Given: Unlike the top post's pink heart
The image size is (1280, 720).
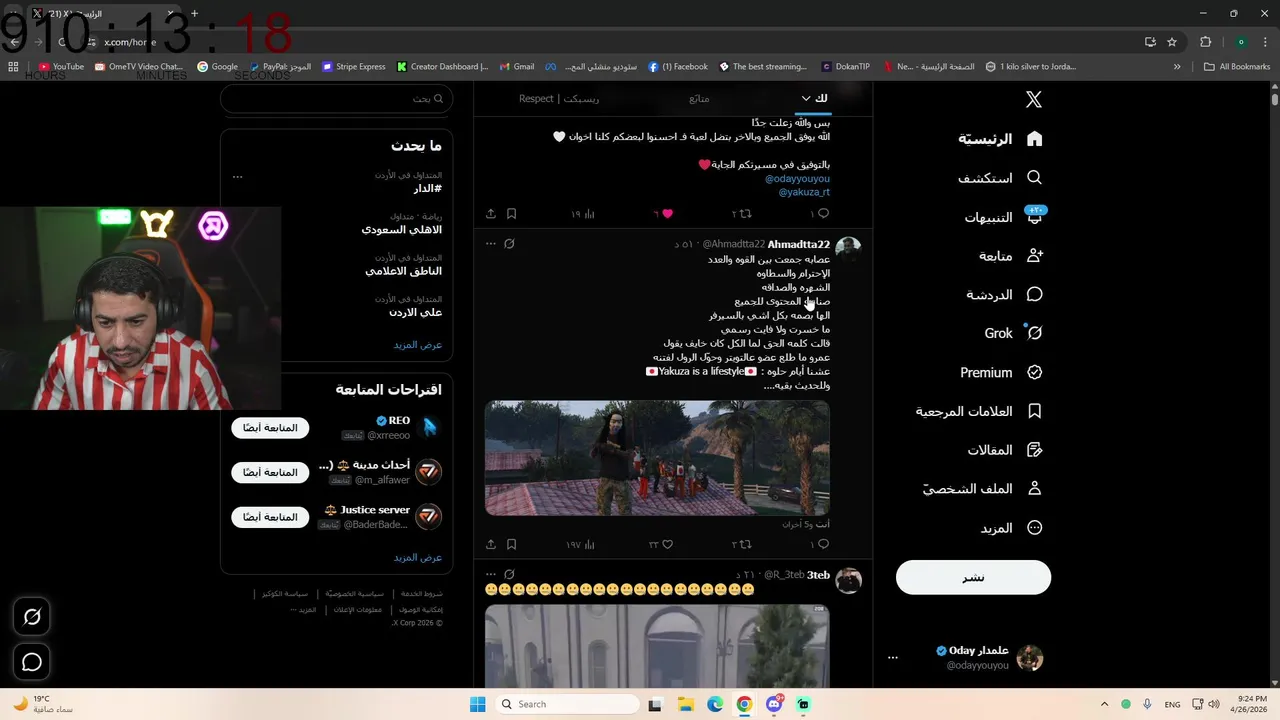Looking at the screenshot, I should 667,213.
